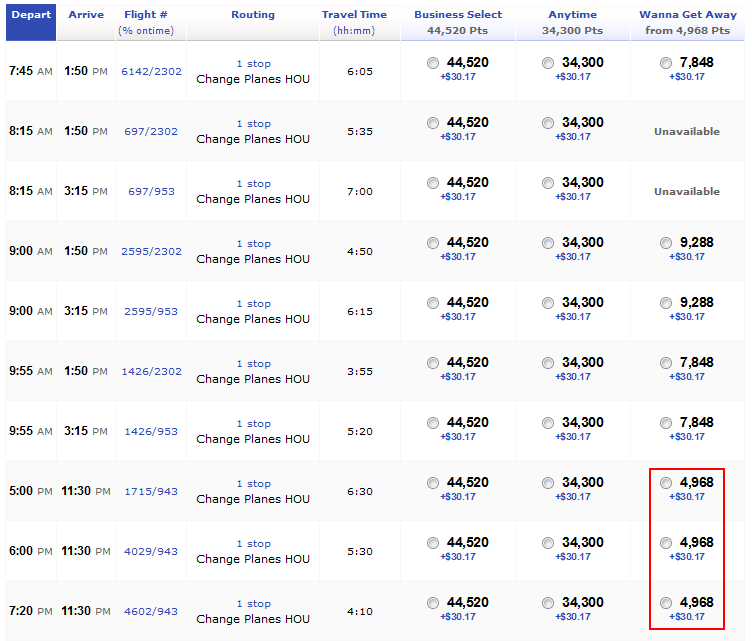Click travel time 4:10 value
The width and height of the screenshot is (752, 641).
point(360,611)
